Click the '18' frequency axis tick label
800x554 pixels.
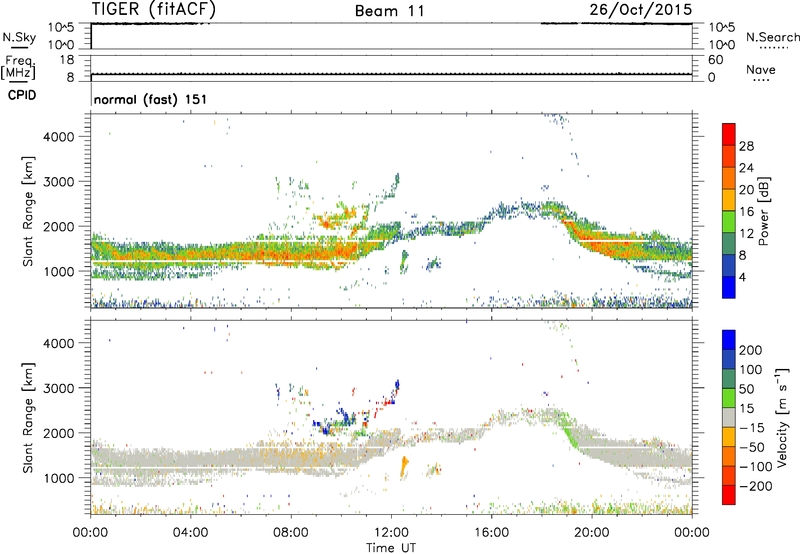pyautogui.click(x=67, y=60)
